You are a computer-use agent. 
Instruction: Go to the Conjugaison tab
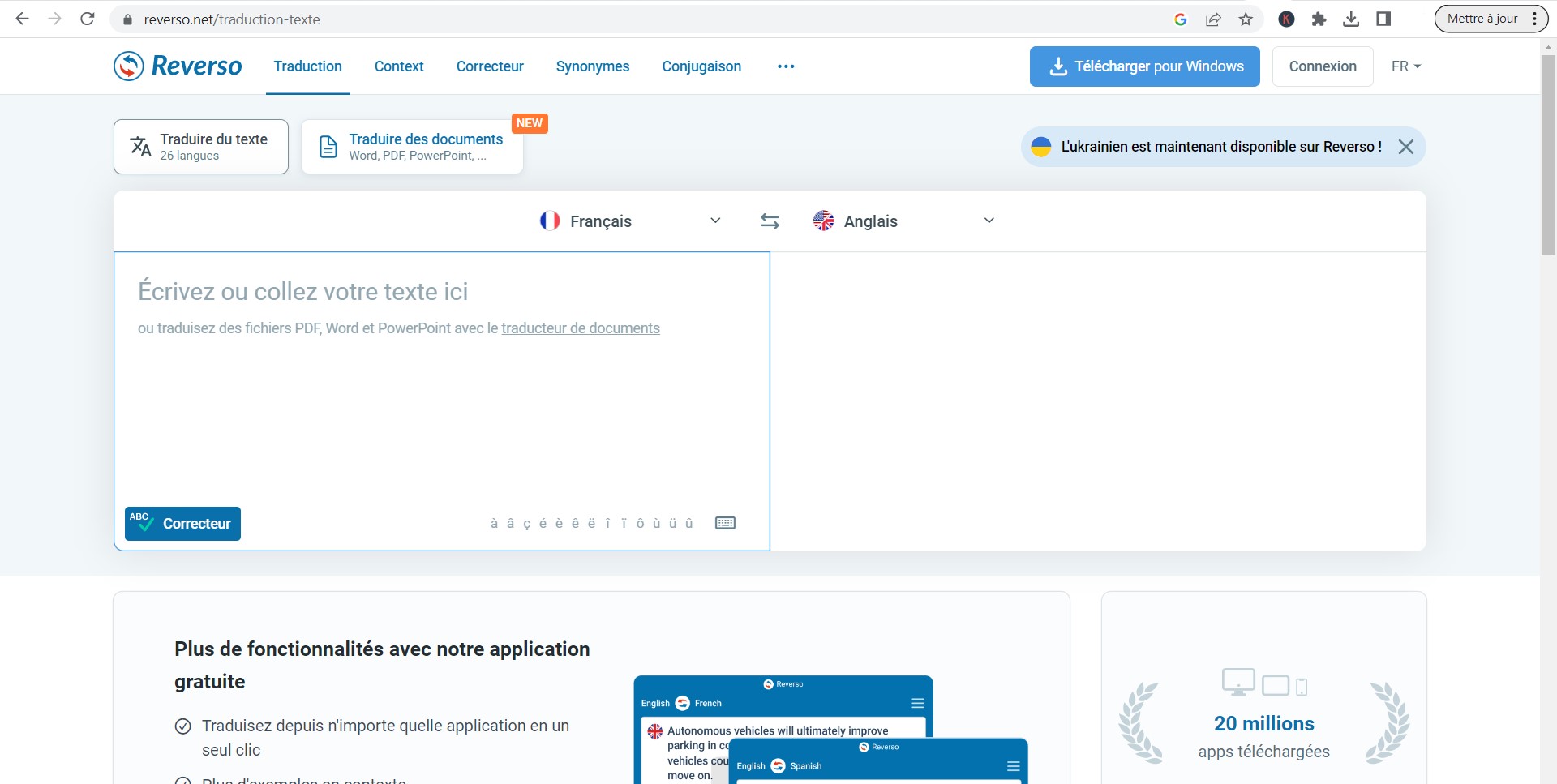point(701,66)
